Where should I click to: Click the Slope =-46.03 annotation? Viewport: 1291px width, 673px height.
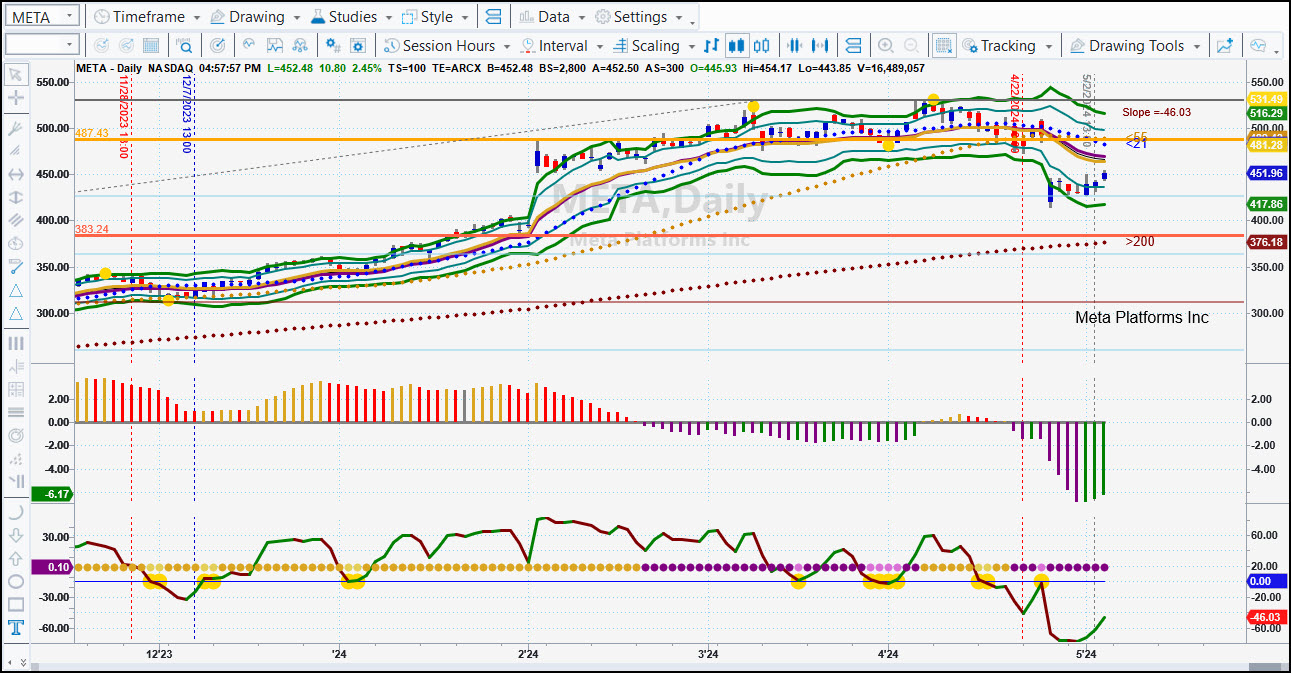point(1156,113)
